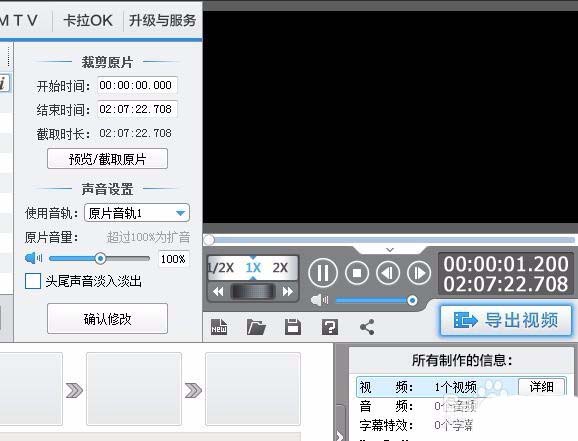Screen dimensions: 578x441
Task: Collapse player panel with down chevron
Action: 390,250
